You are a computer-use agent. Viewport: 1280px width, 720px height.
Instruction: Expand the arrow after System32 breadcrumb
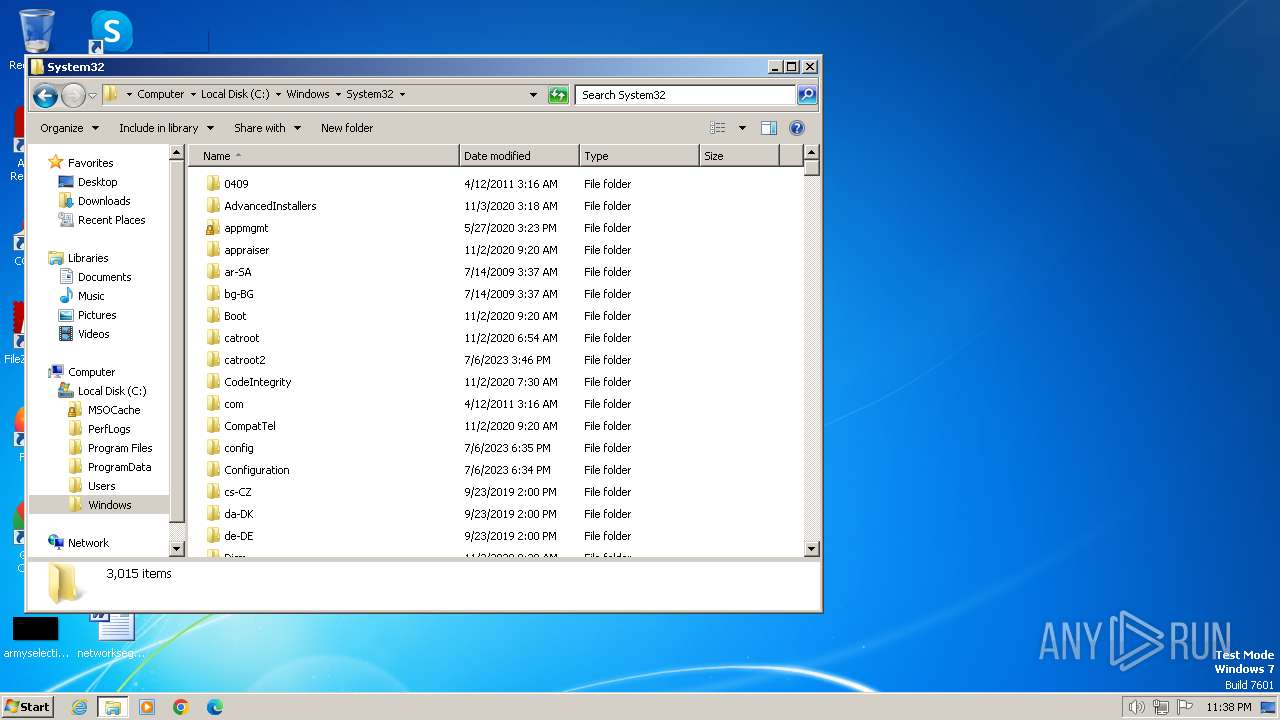402,95
